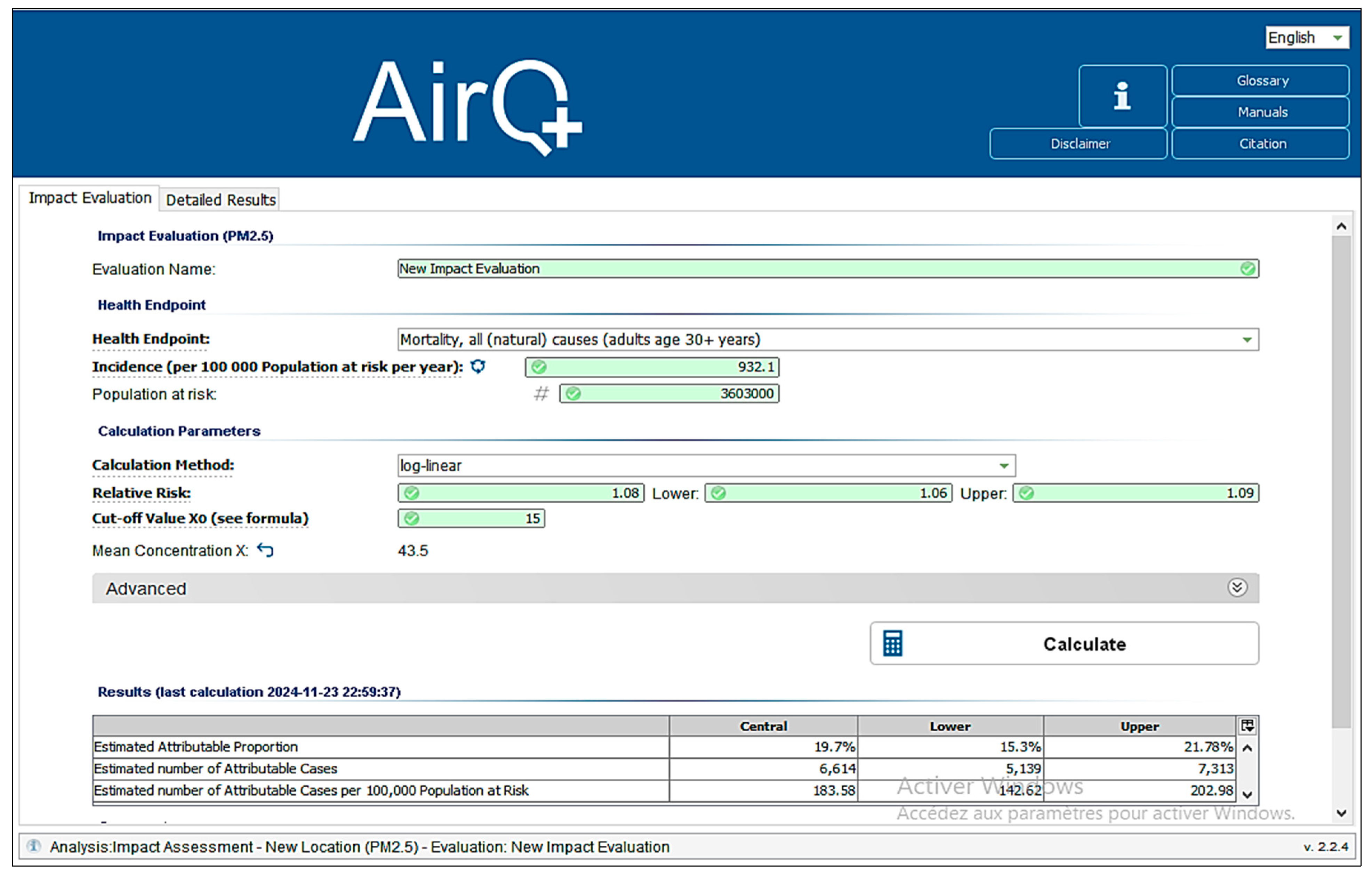Viewport: 1372px width, 877px height.
Task: Click the Mean Concentration return arrow icon
Action: coord(265,550)
